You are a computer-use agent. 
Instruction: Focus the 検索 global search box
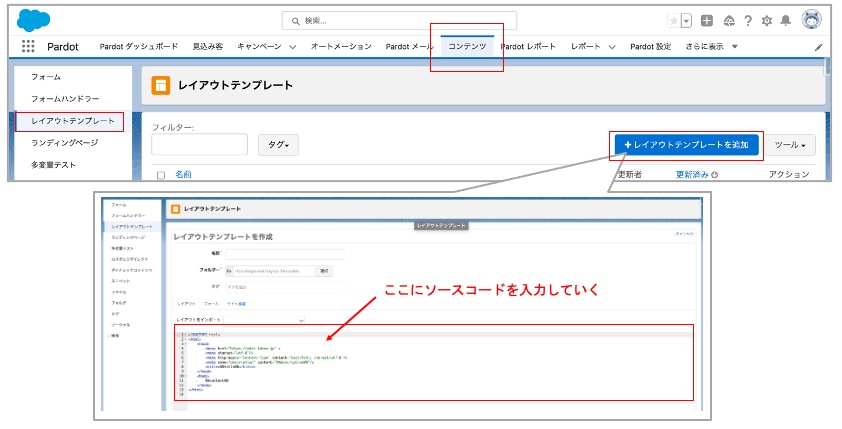point(399,20)
